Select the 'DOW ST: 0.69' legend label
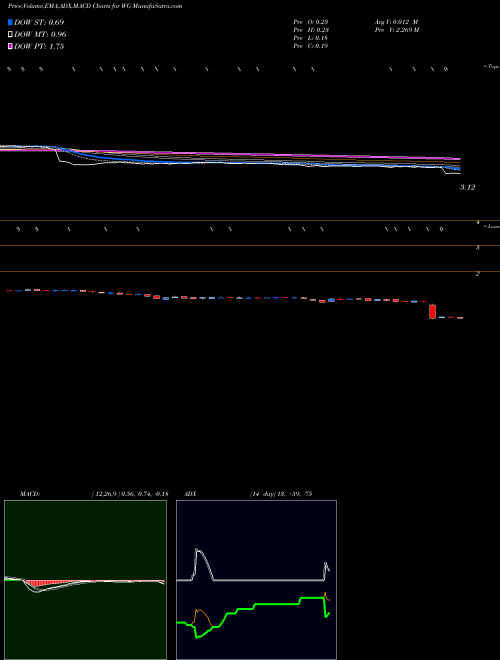This screenshot has height=660, width=500. 39,22
